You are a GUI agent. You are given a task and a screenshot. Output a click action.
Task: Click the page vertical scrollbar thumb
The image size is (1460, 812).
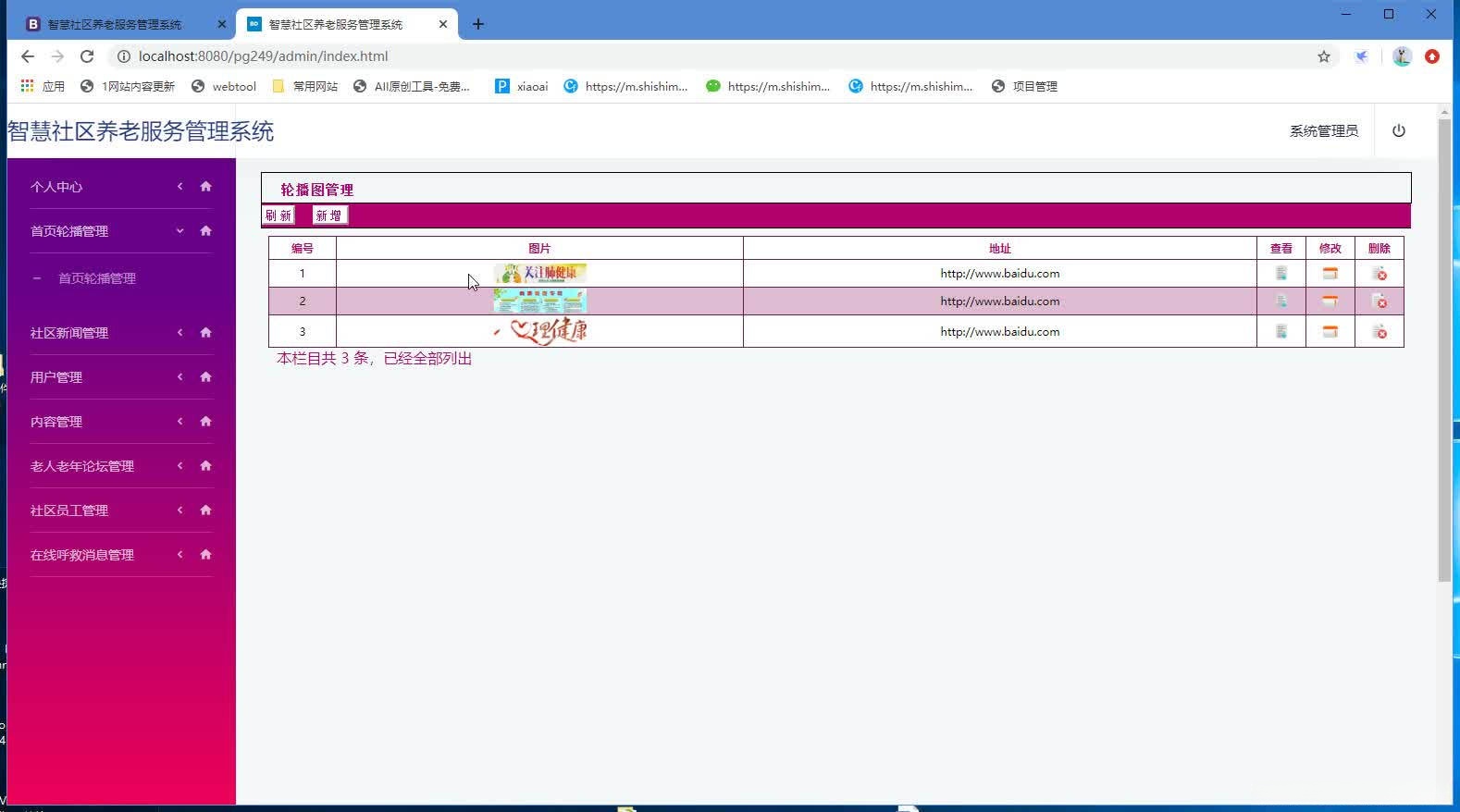coord(1444,351)
